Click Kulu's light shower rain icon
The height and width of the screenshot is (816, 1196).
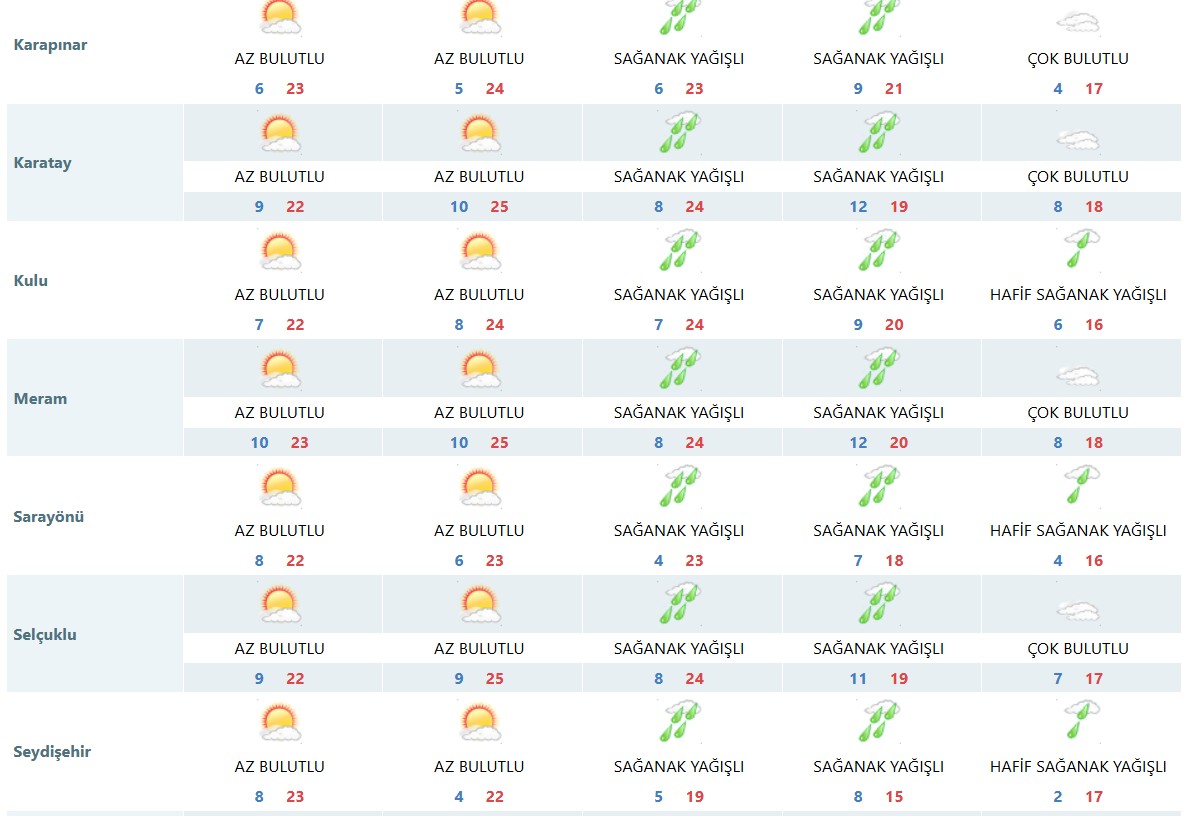1080,249
